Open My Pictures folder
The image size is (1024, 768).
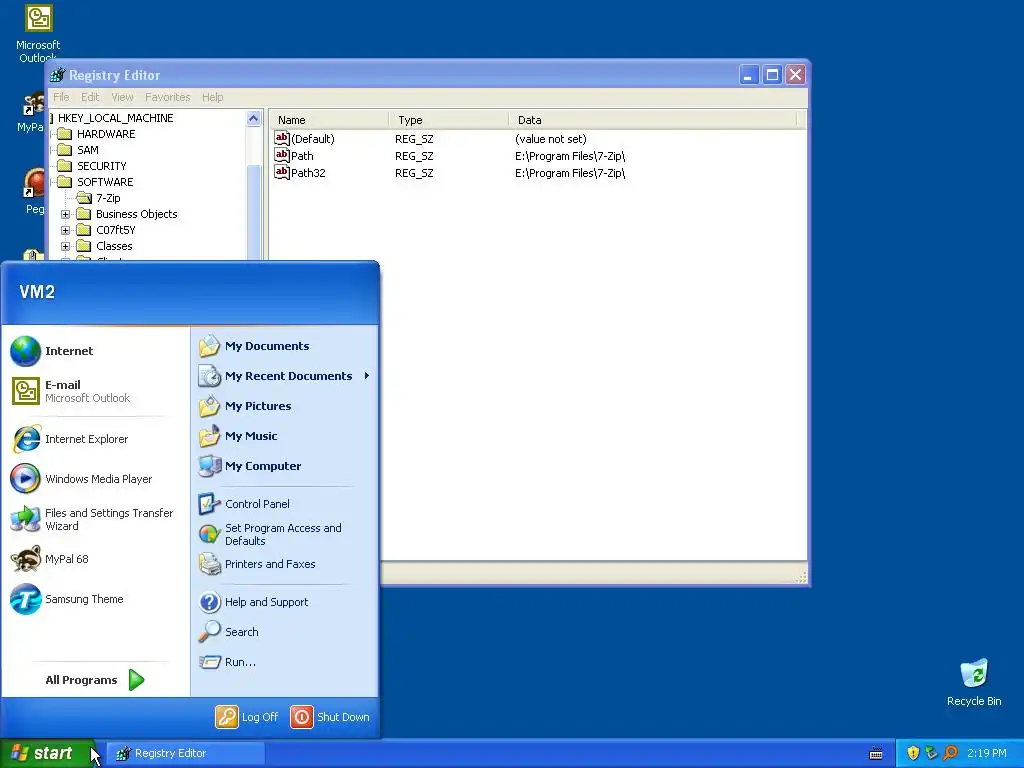pos(258,406)
